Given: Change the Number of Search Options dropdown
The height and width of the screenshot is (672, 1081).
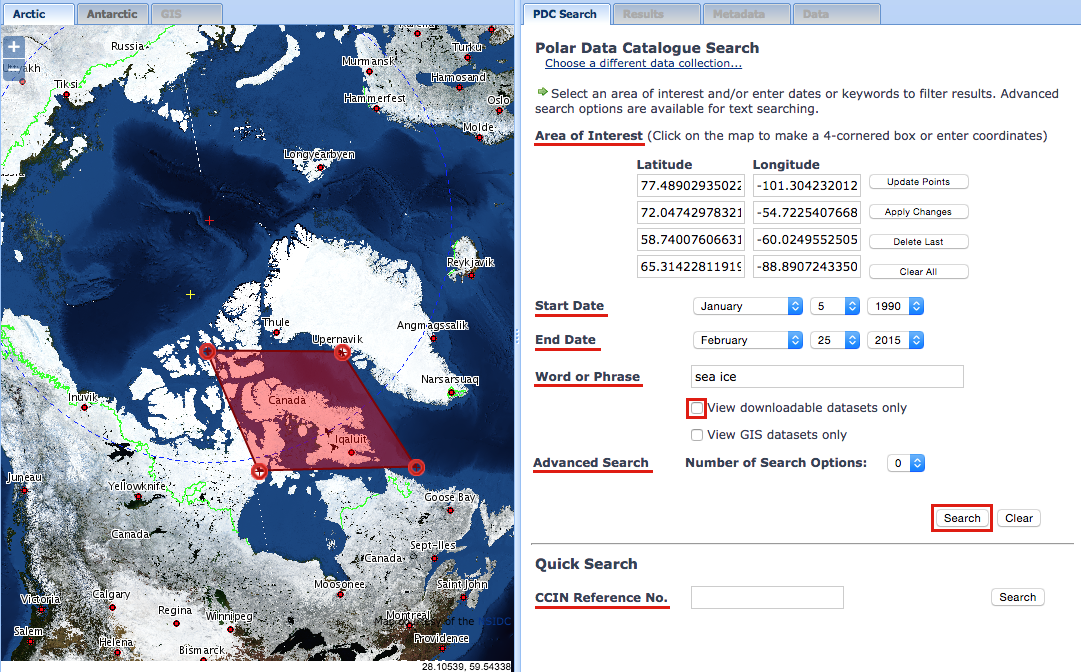Looking at the screenshot, I should click(905, 462).
